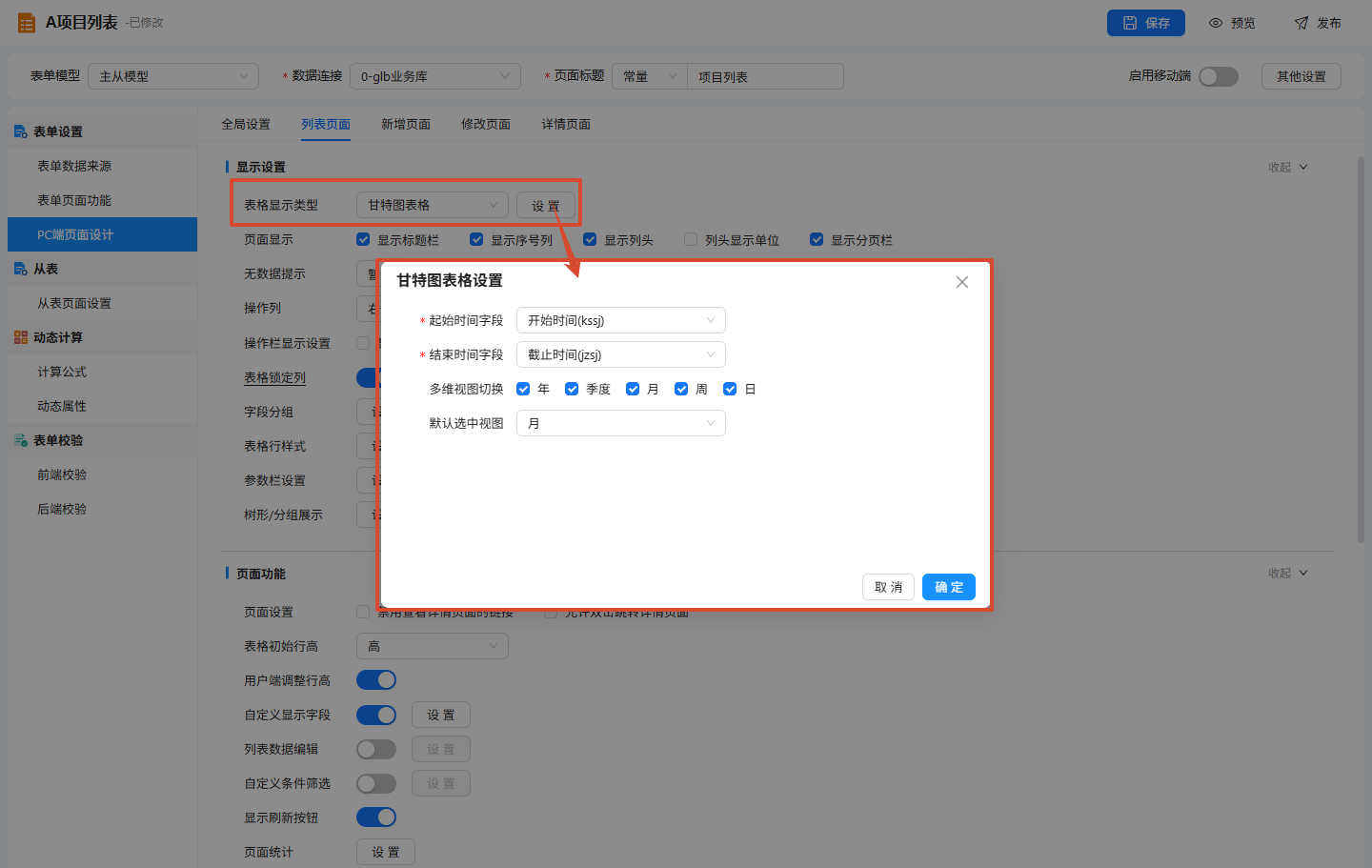Click the 表格锁定列 label link
This screenshot has width=1372, height=868.
274,377
